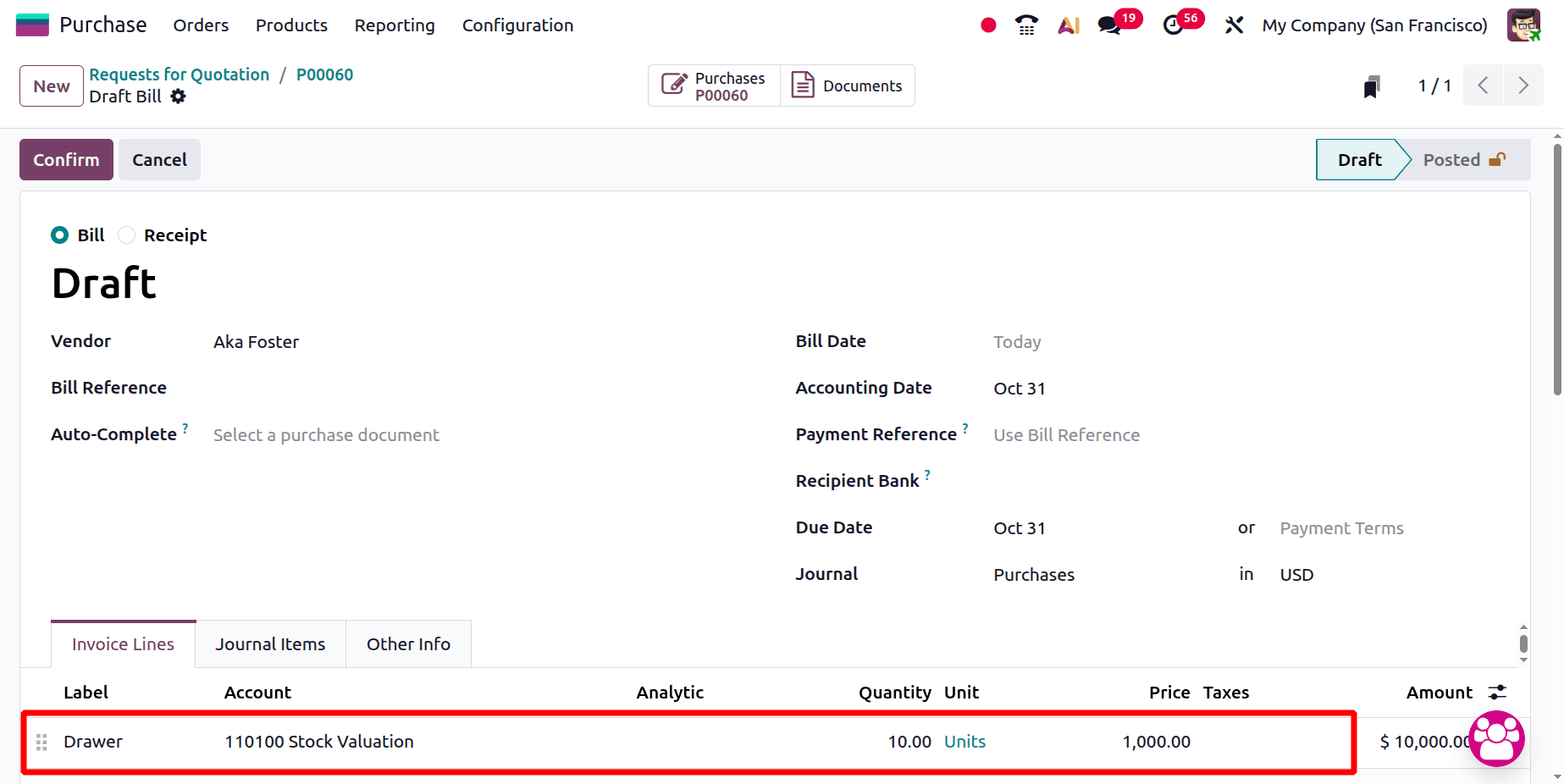
Task: Change the Units field on the Drawer line
Action: (x=964, y=741)
